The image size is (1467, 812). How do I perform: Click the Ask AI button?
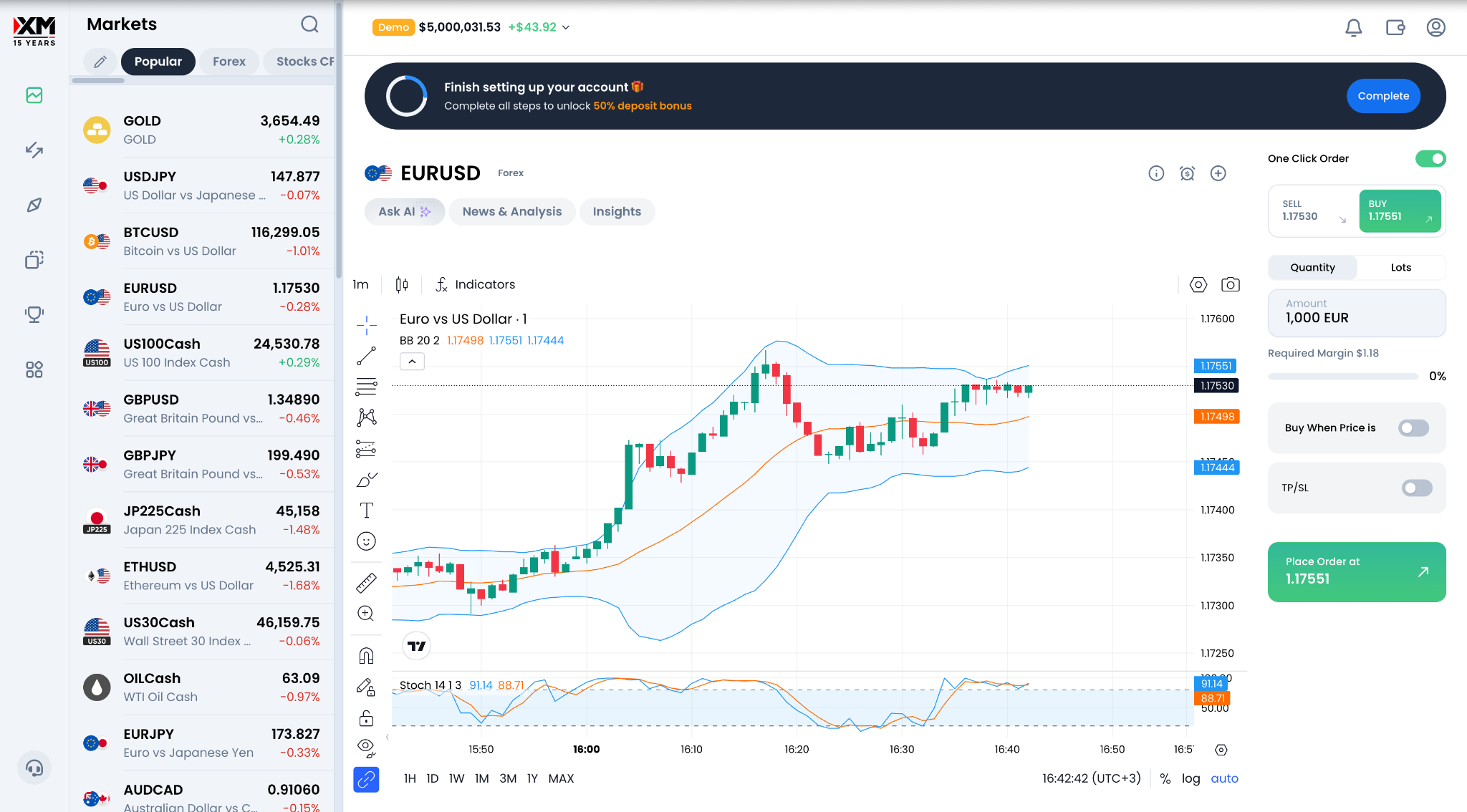click(405, 212)
